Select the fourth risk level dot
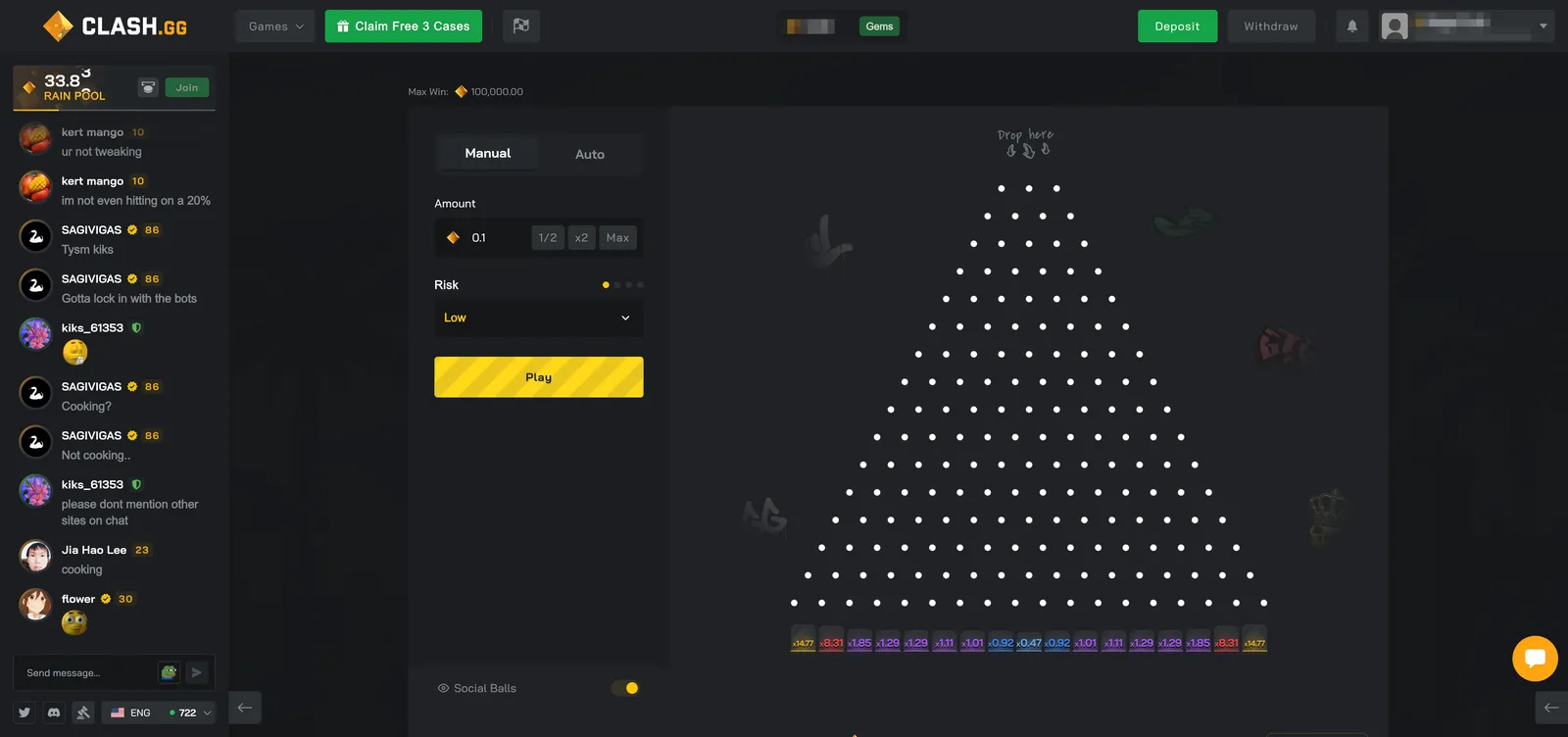 (x=640, y=285)
